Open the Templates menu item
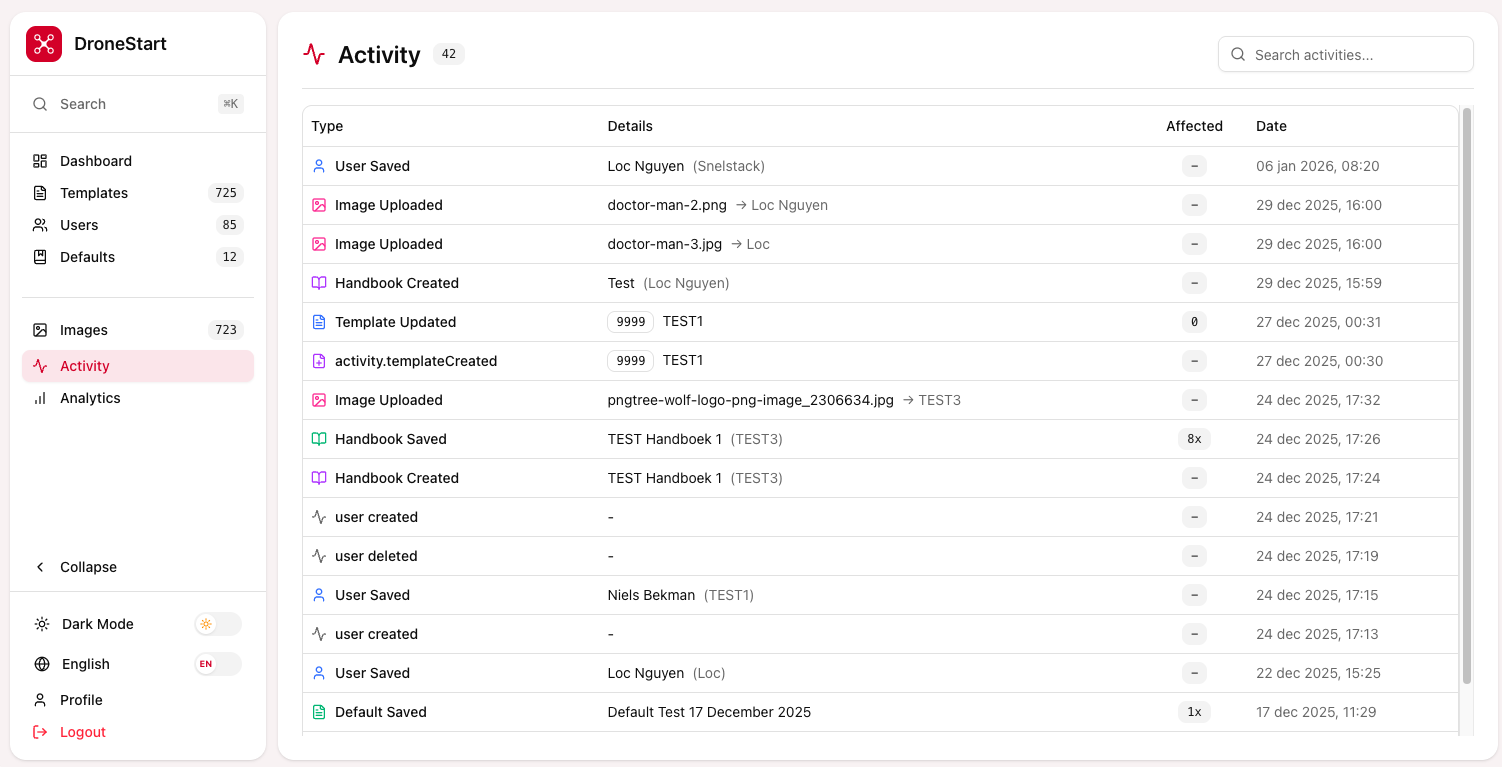 [94, 193]
